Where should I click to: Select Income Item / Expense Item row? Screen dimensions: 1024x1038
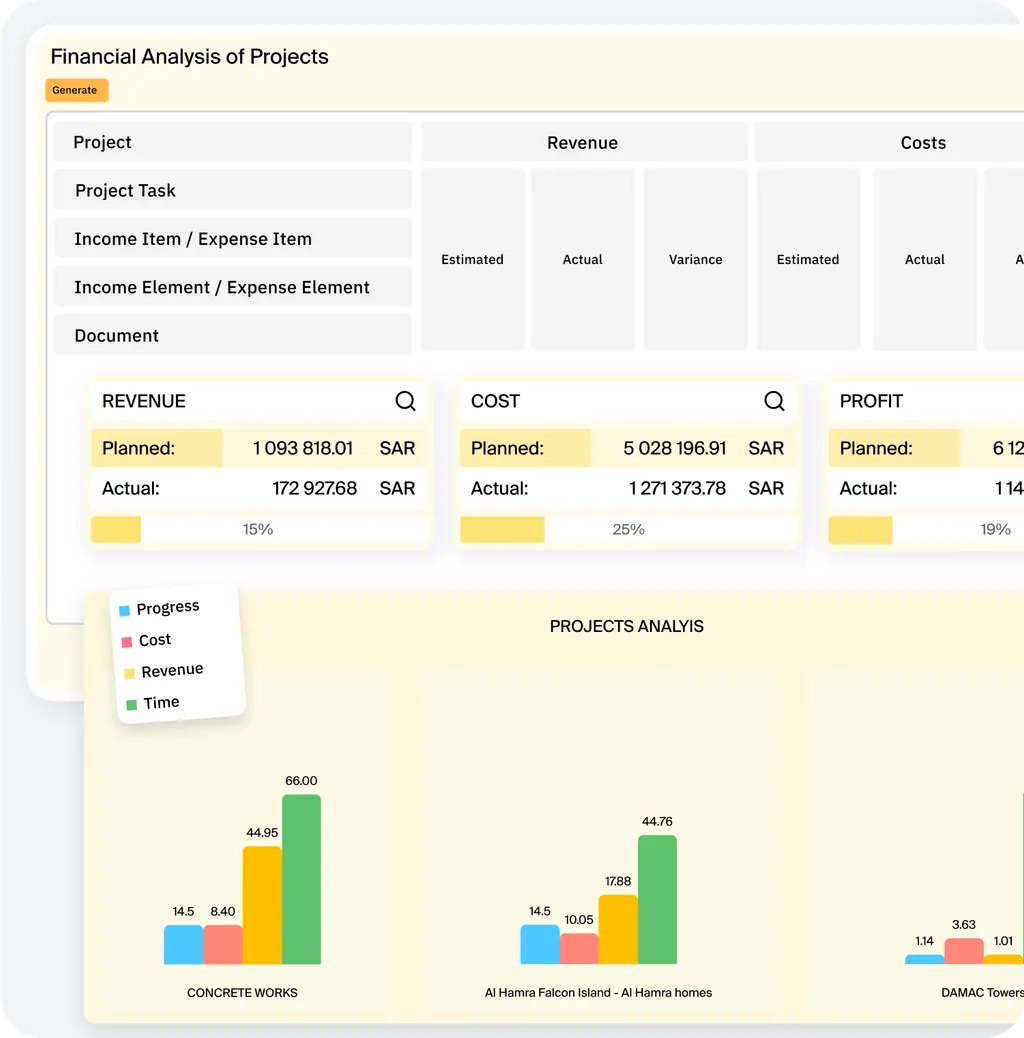coord(233,238)
